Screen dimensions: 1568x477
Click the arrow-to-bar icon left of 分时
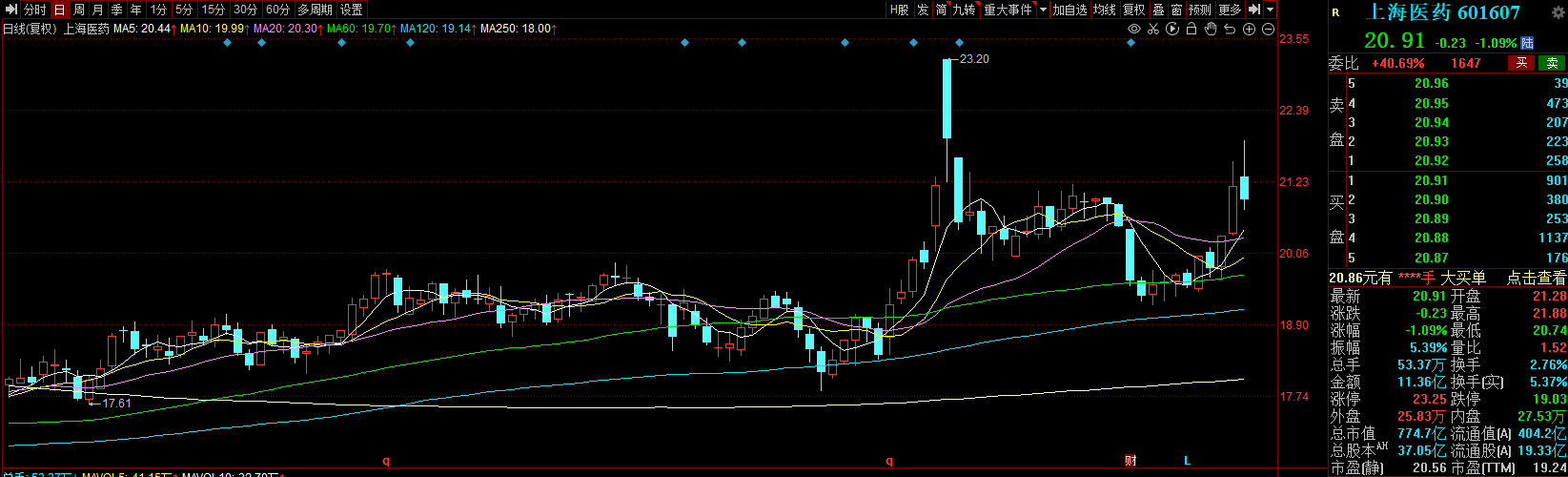(11, 10)
